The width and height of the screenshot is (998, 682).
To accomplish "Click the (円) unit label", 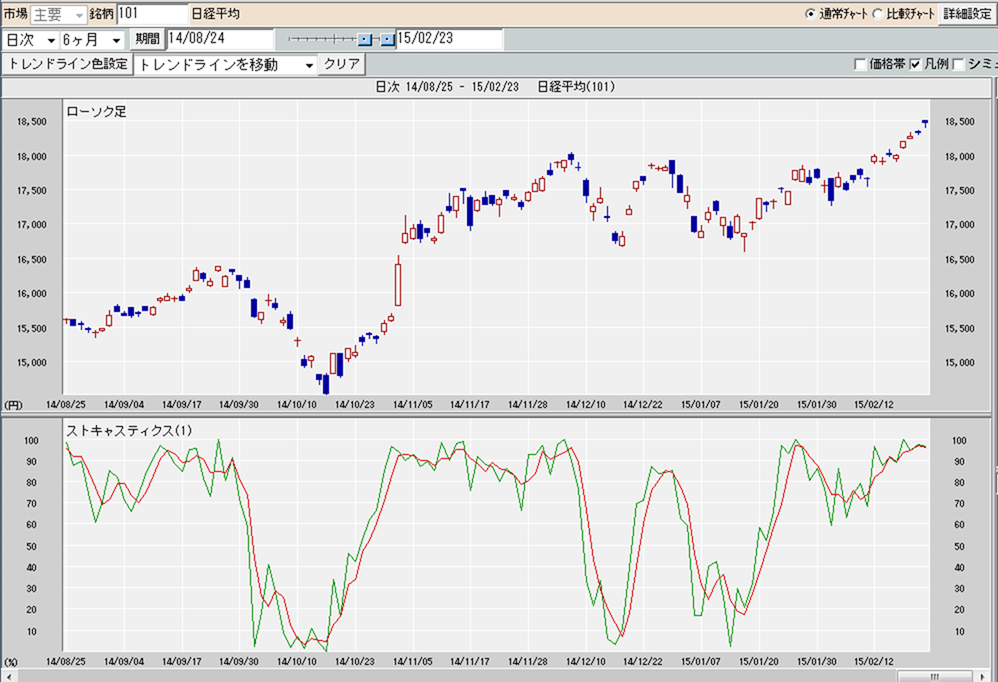I will 13,405.
